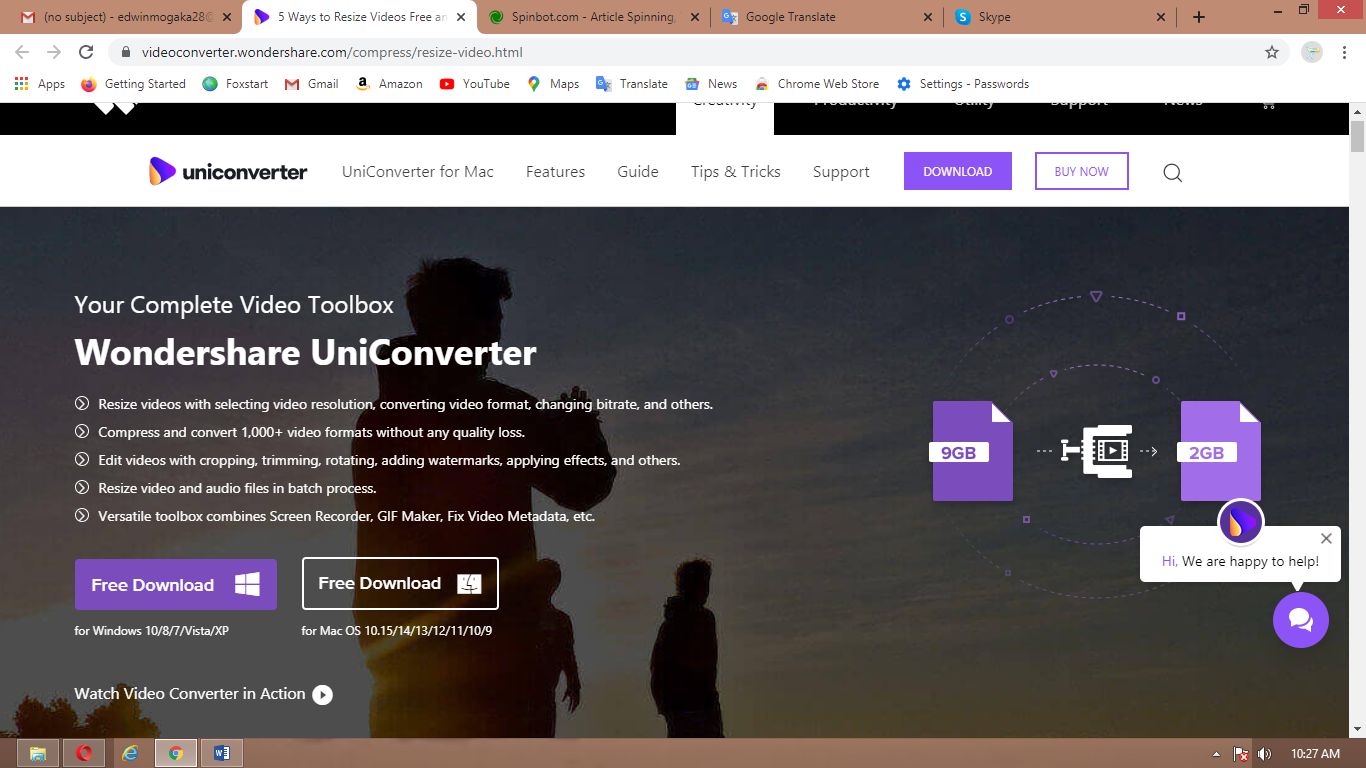Screen dimensions: 1366x768
Task: Click the 'Compress and convert 1,000+ video formats' line
Action: click(x=311, y=432)
